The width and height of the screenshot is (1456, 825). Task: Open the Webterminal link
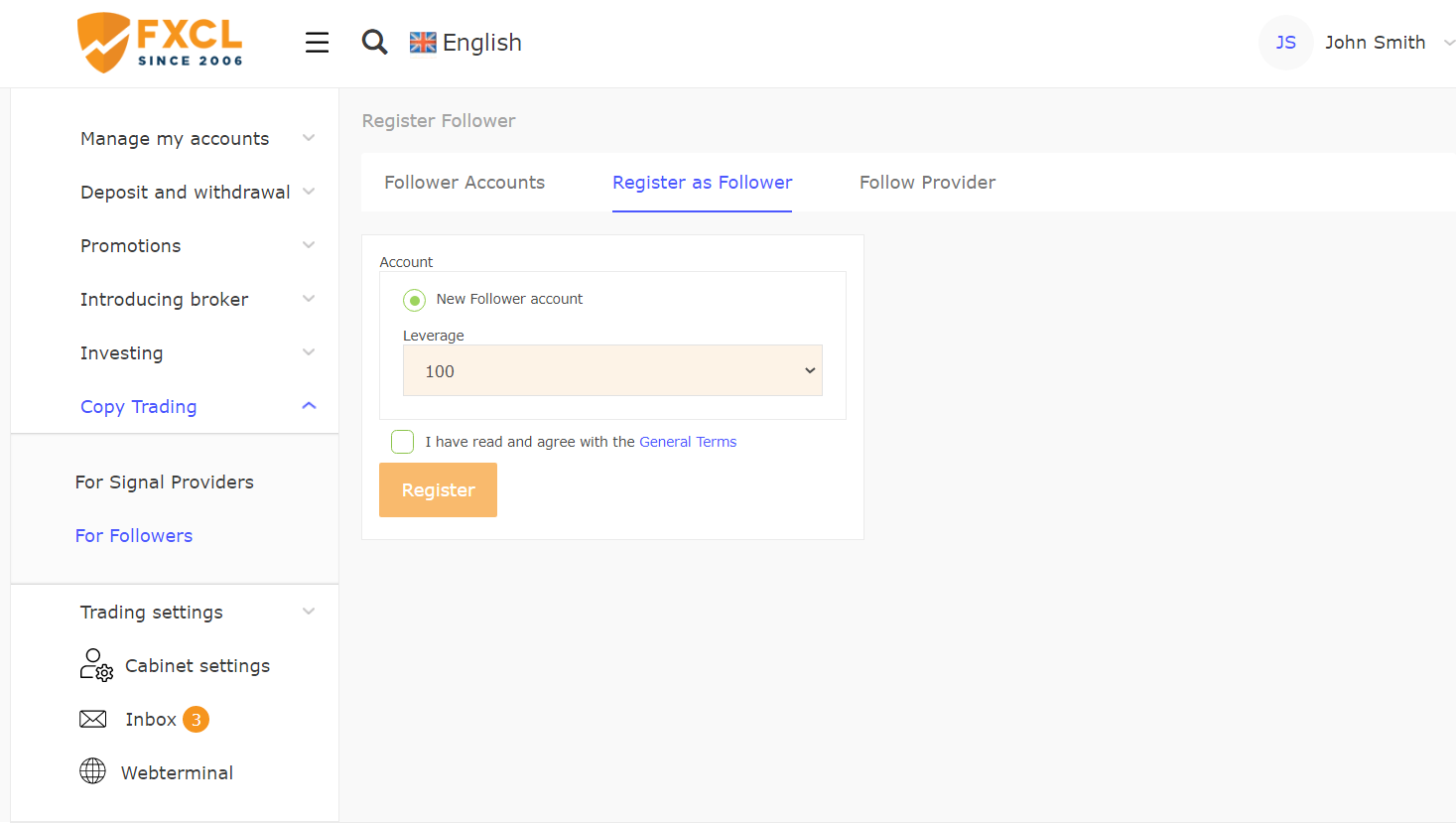point(177,773)
